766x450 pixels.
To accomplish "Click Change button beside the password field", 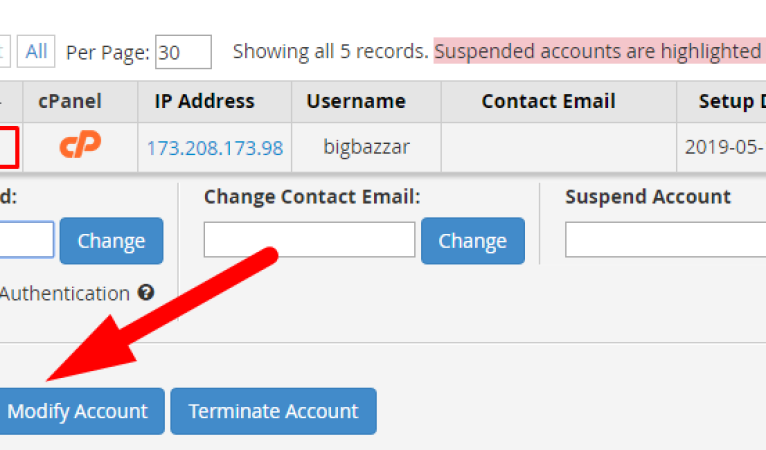I will (x=111, y=241).
